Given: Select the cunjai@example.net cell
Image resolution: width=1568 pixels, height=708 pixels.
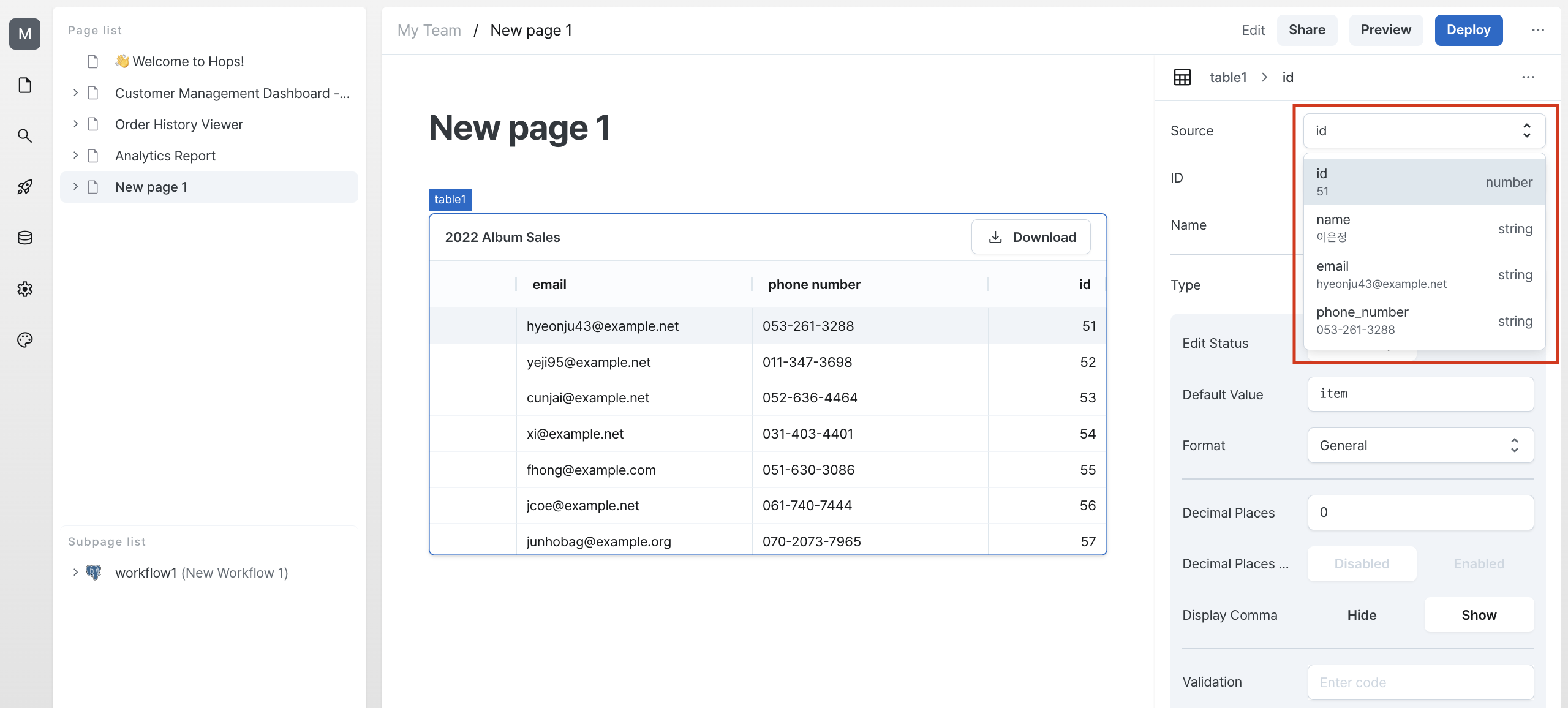Looking at the screenshot, I should pyautogui.click(x=634, y=397).
